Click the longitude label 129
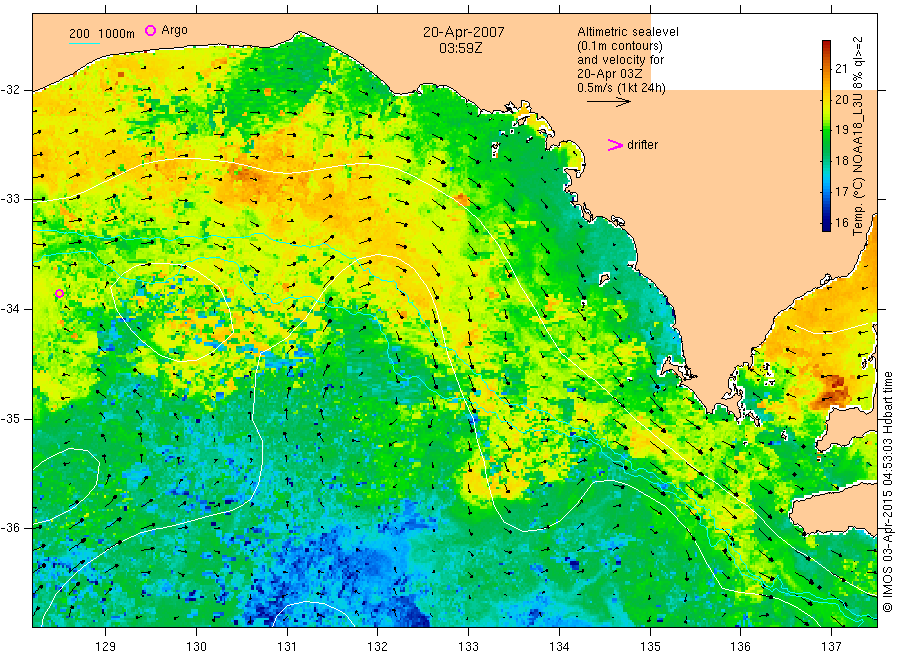The width and height of the screenshot is (900, 660). 106,647
